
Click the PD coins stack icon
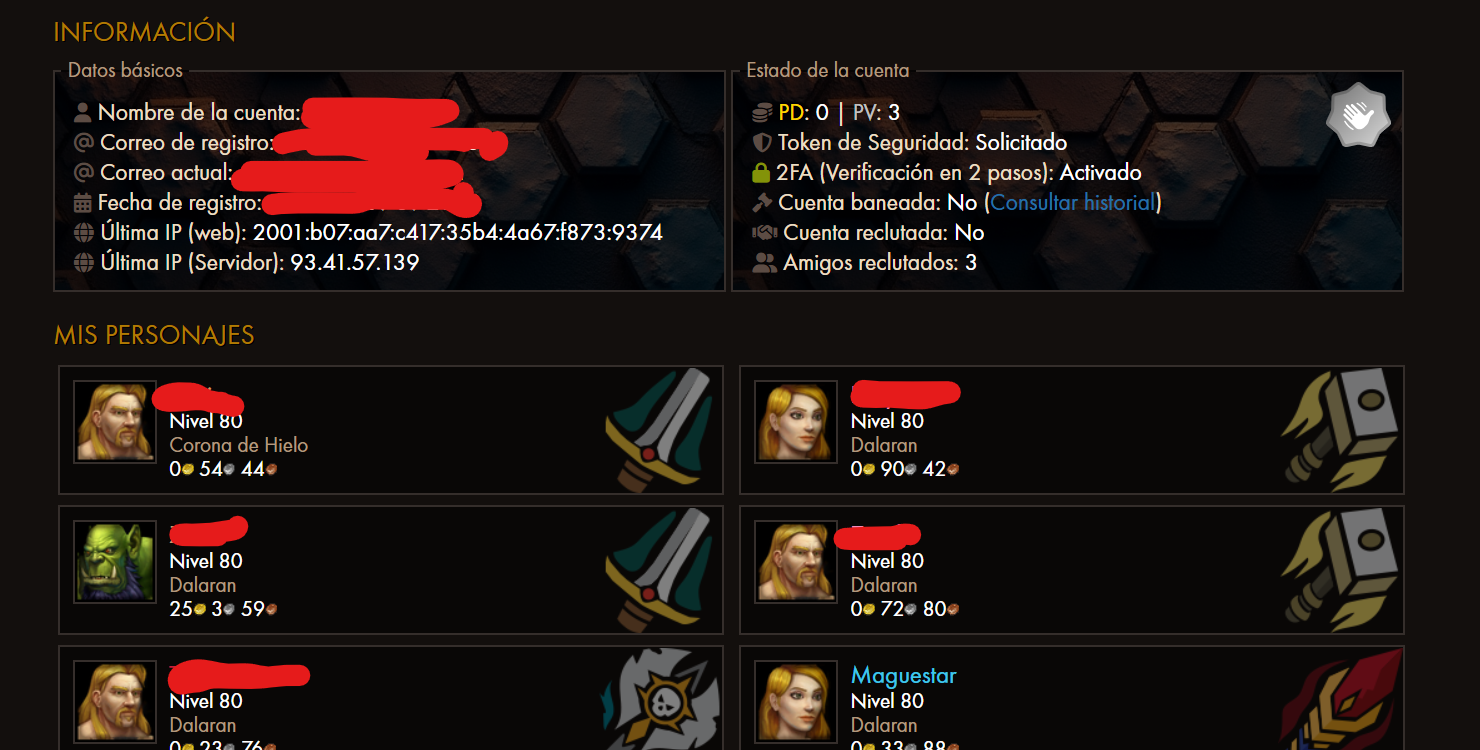pos(763,113)
